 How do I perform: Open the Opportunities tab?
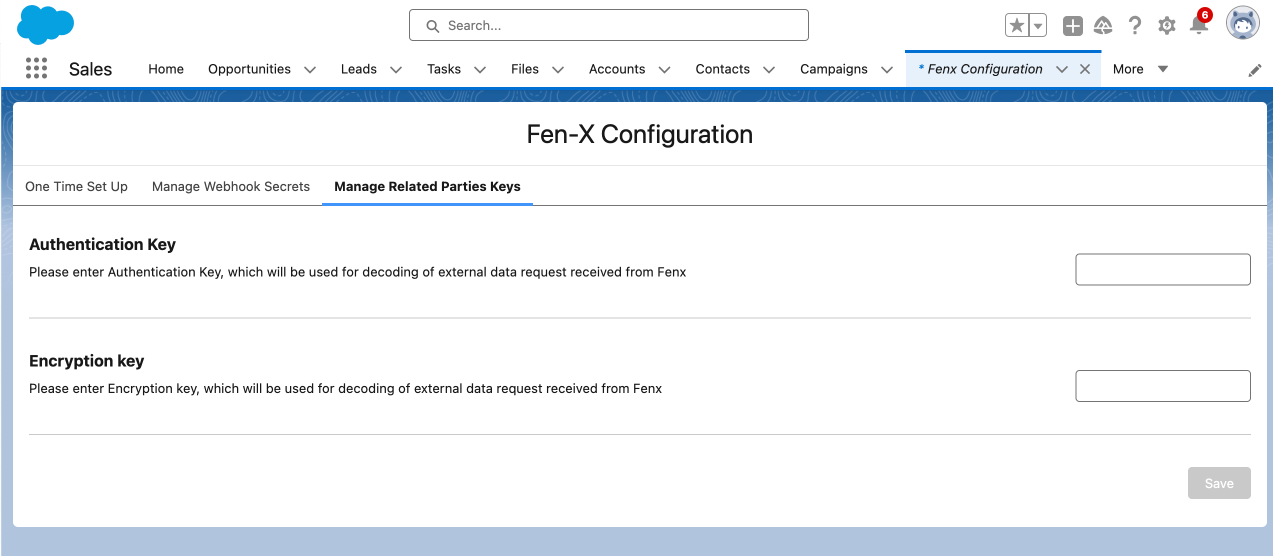point(249,69)
